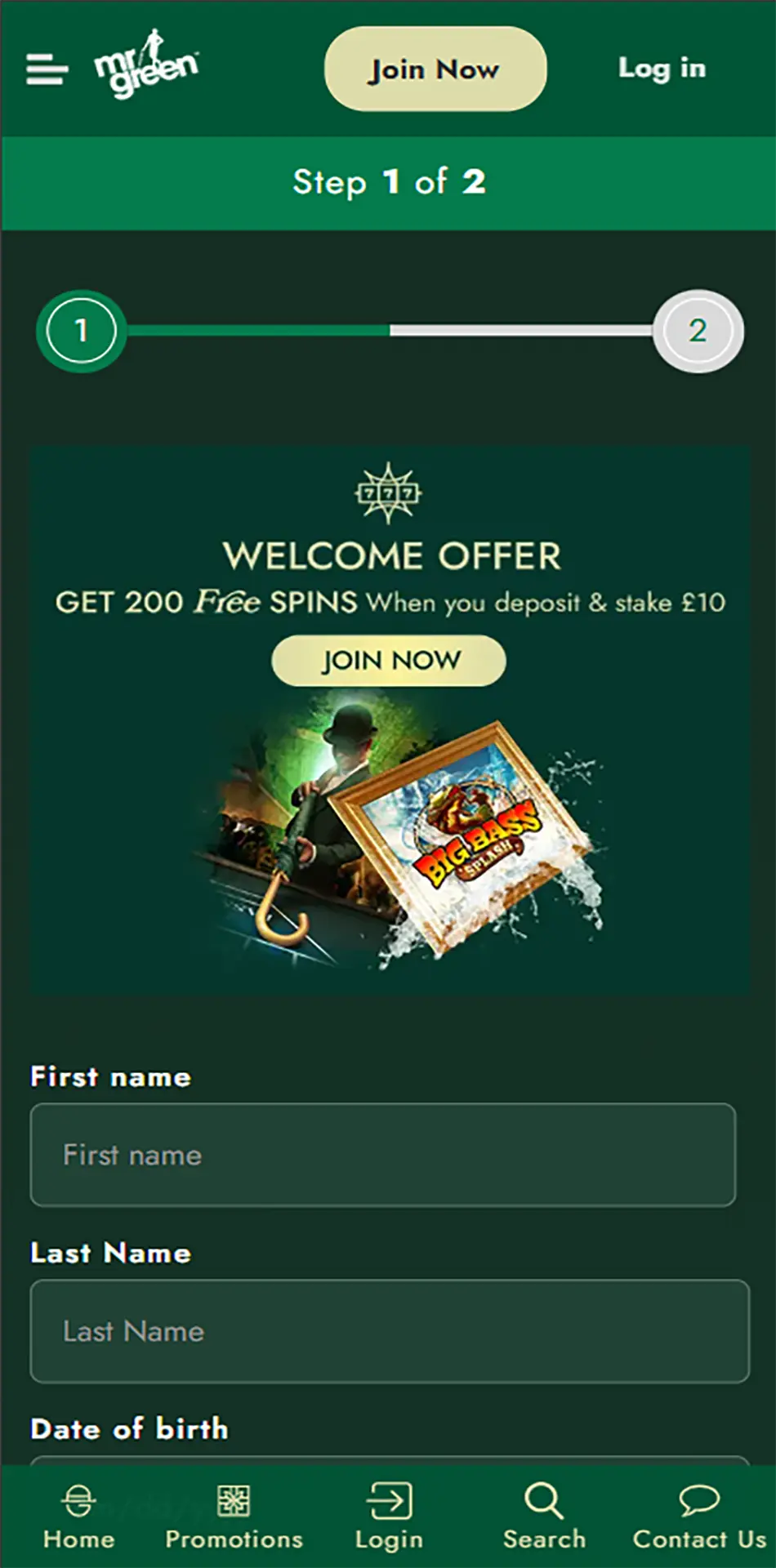Viewport: 776px width, 1568px height.
Task: Focus the Last Name input field
Action: click(x=390, y=1331)
